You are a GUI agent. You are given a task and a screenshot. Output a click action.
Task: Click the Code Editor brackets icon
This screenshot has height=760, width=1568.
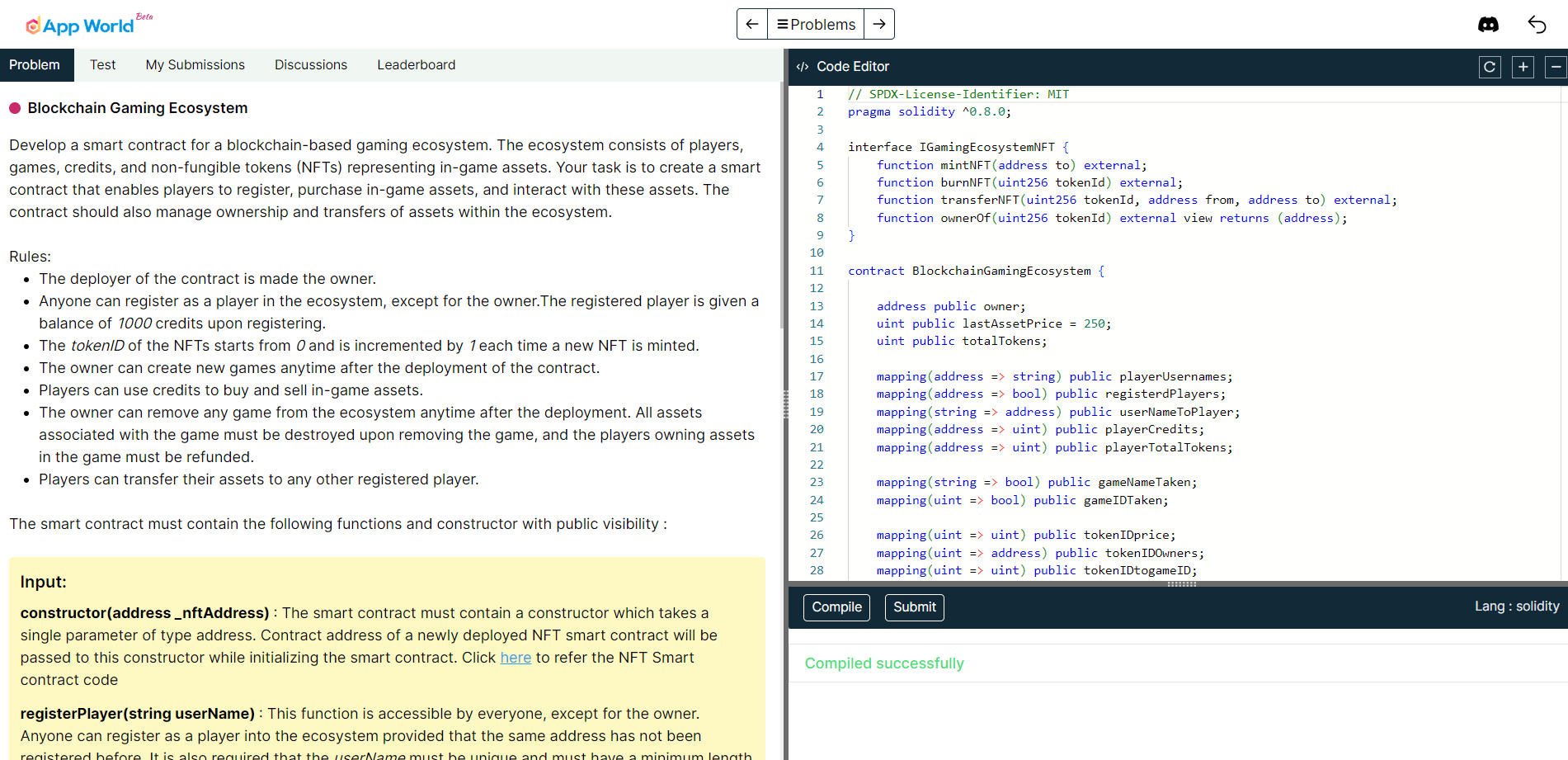click(802, 67)
